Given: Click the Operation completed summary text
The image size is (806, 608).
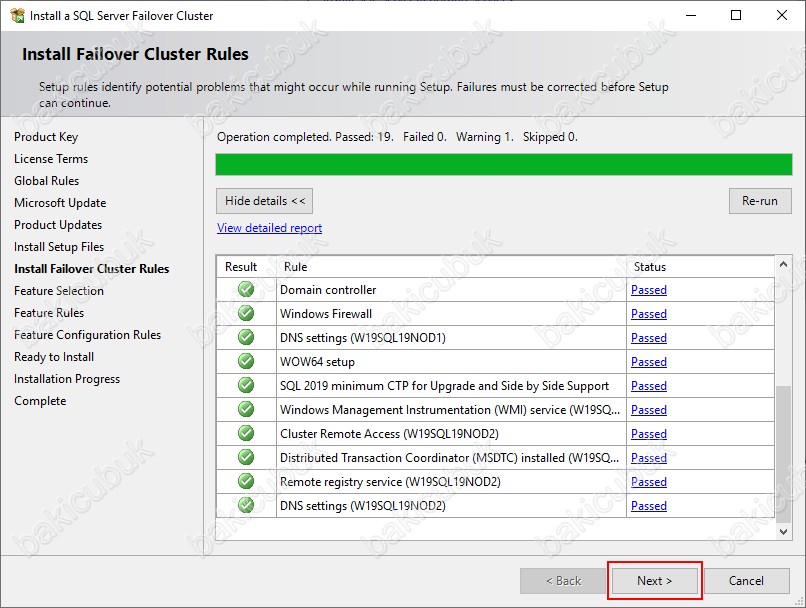Looking at the screenshot, I should (397, 137).
